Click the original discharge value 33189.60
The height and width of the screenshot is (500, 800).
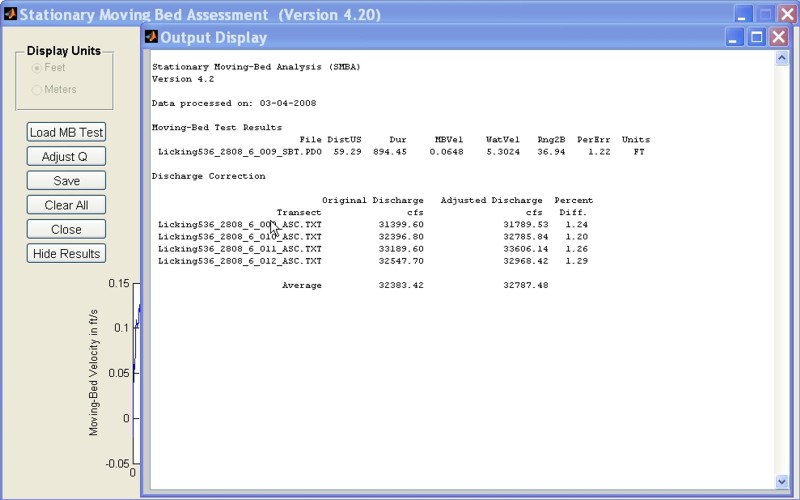(x=401, y=249)
